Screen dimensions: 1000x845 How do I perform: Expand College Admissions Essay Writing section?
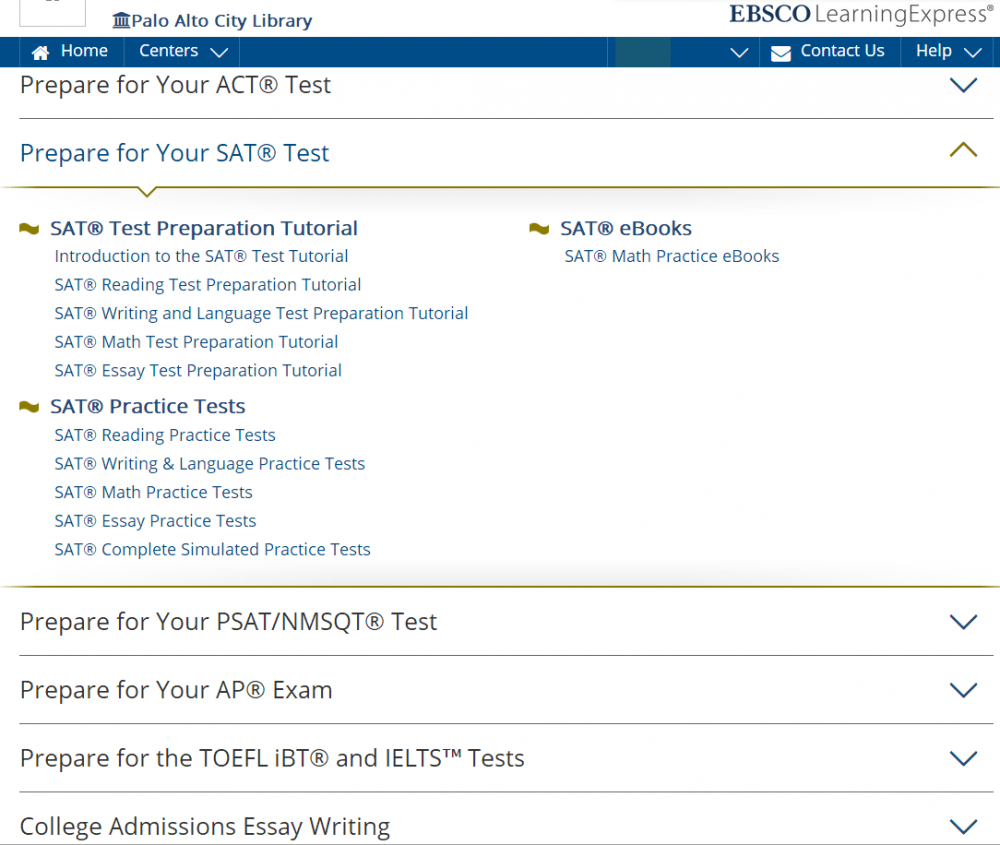[x=962, y=826]
